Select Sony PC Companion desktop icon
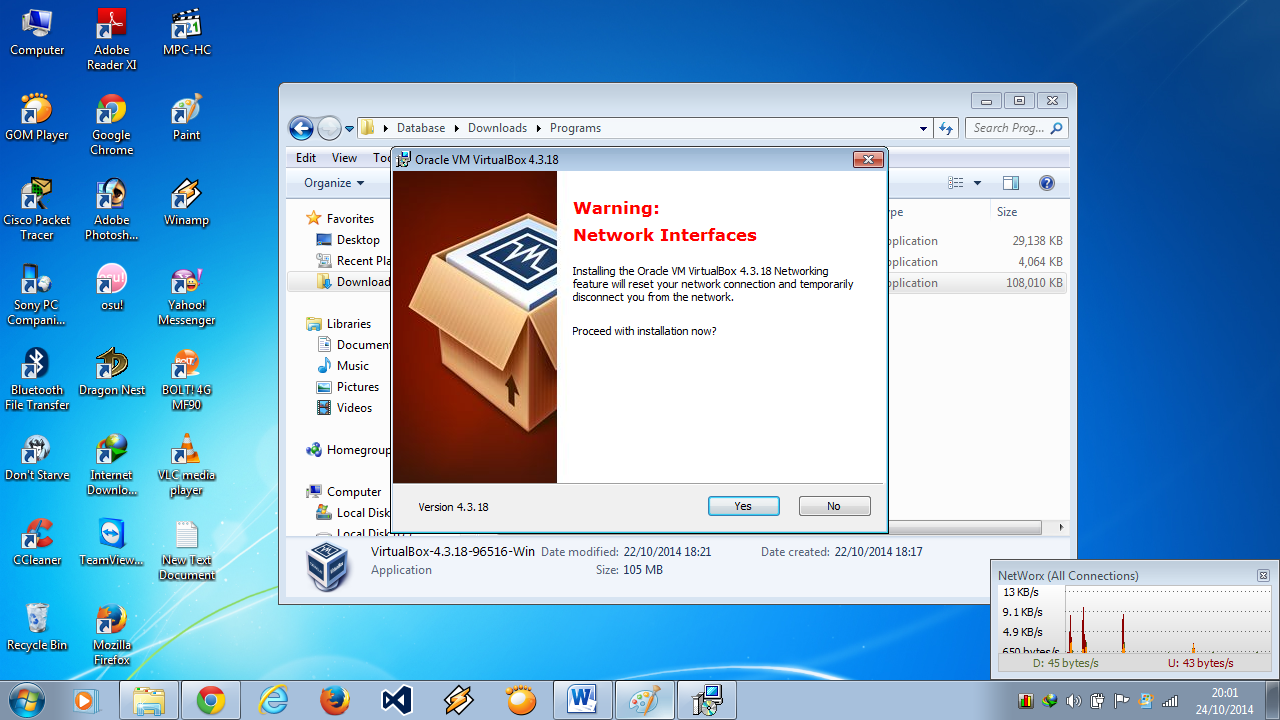The height and width of the screenshot is (720, 1280). coord(37,294)
